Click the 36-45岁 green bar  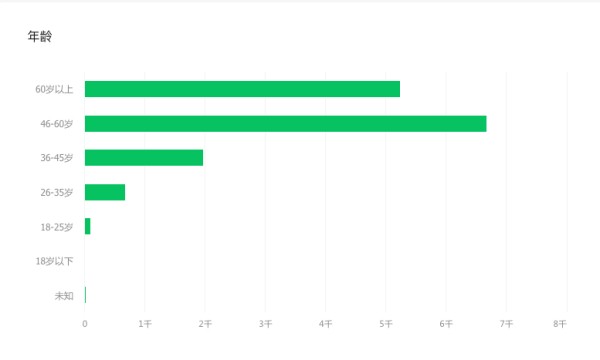[144, 158]
